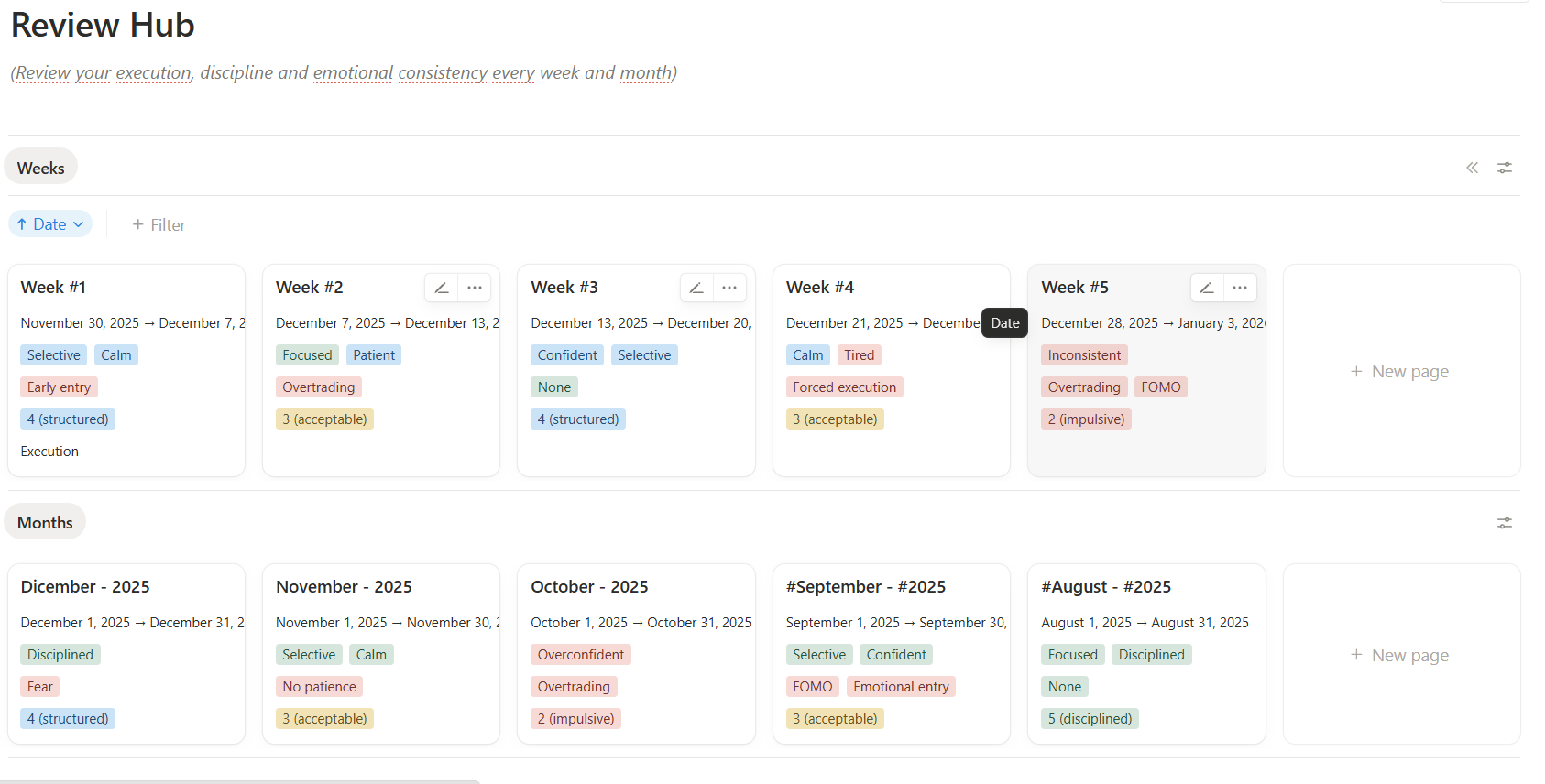The image size is (1545, 784).
Task: Open the Week #1 card
Action: [126, 370]
